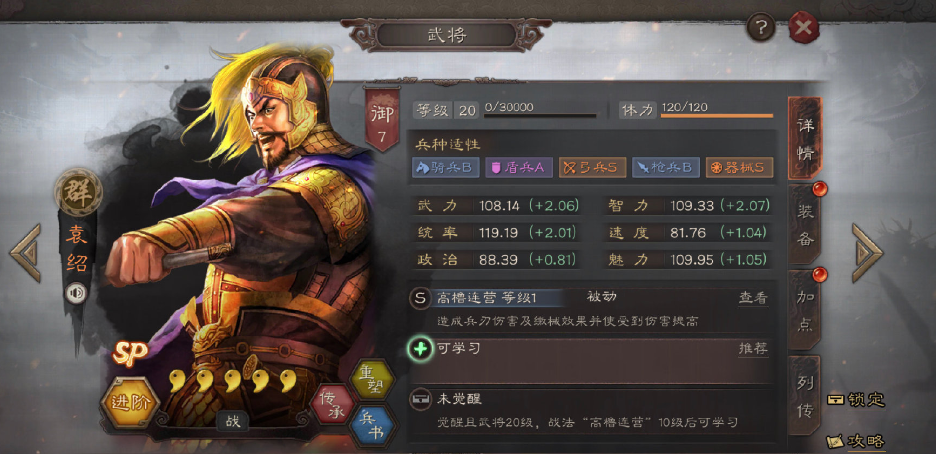View 高橹连营 skill with 查看
The image size is (936, 454).
coord(753,298)
